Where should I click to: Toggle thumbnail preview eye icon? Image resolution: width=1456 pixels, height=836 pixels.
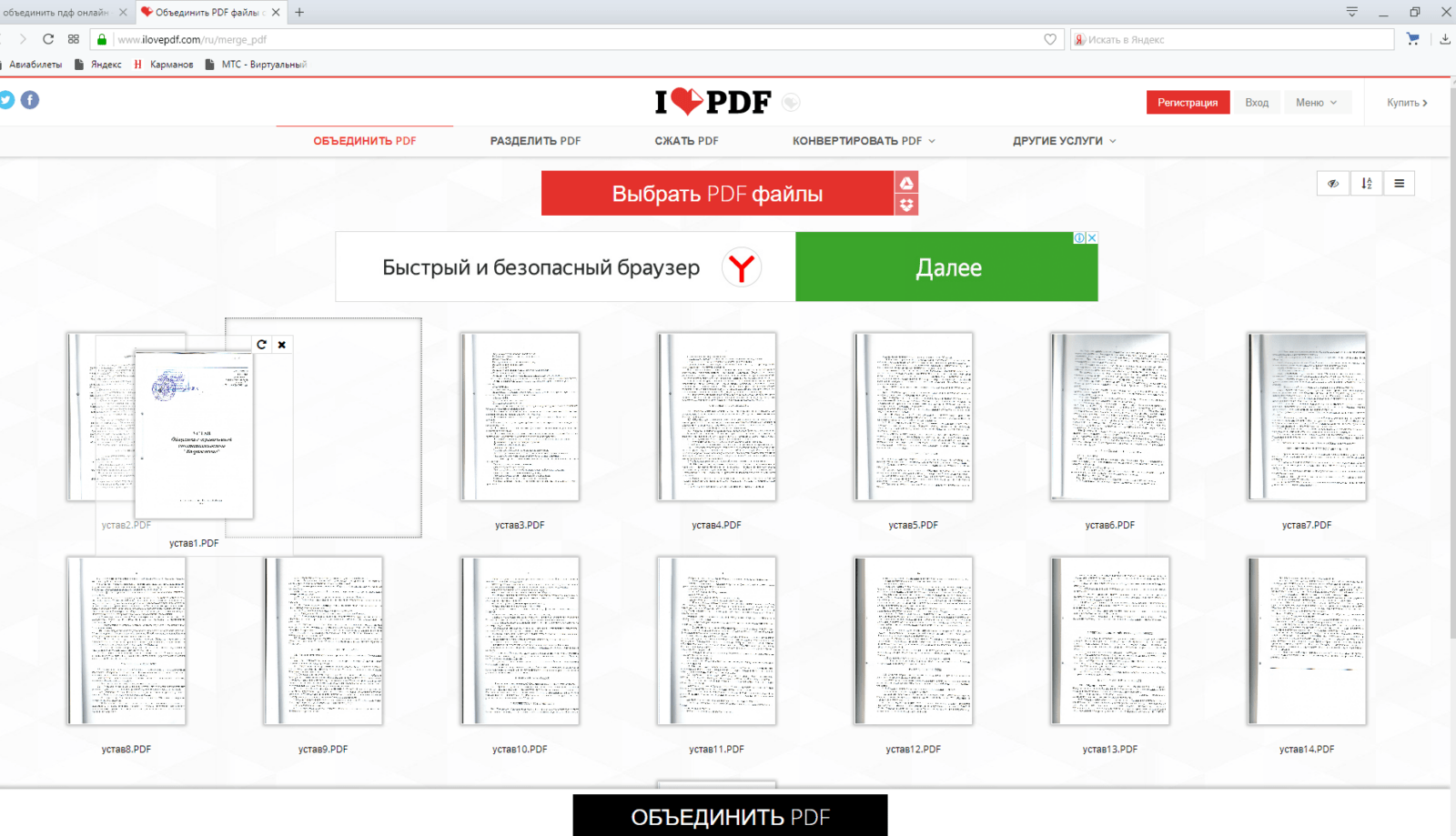click(x=1333, y=183)
